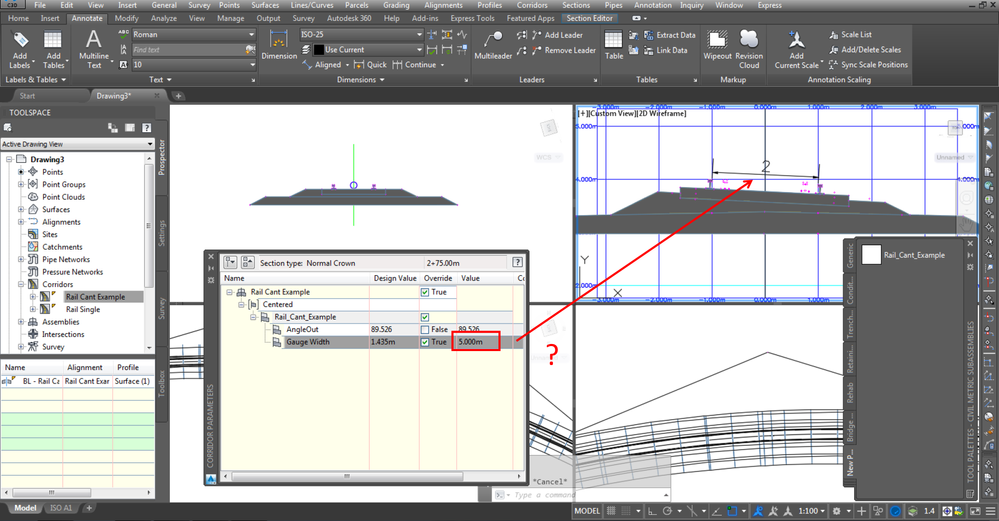Open the Bridge tool palette tab
Image resolution: width=999 pixels, height=521 pixels.
(849, 427)
